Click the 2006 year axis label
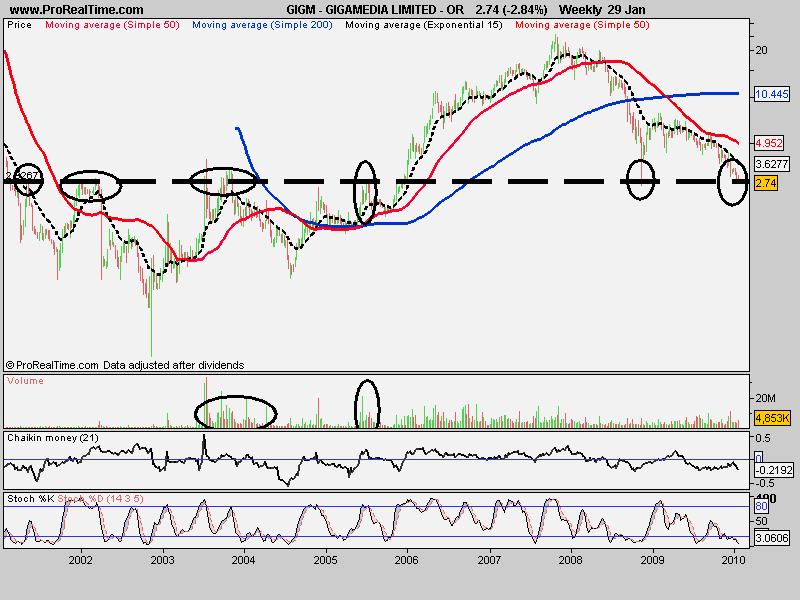 [407, 560]
